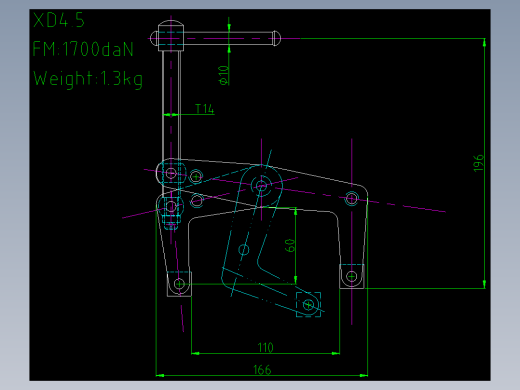Select the Weight:1.3kg text annotation
Screen dimensions: 520x390
(x=88, y=79)
